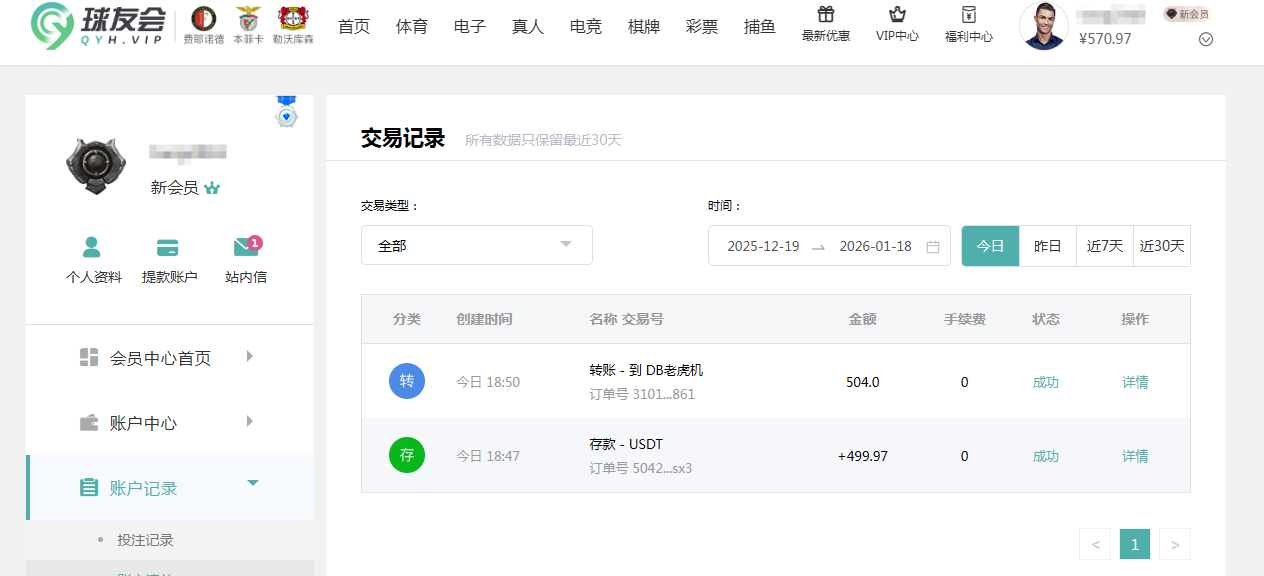Open the date range calendar picker
This screenshot has width=1264, height=576.
(934, 245)
